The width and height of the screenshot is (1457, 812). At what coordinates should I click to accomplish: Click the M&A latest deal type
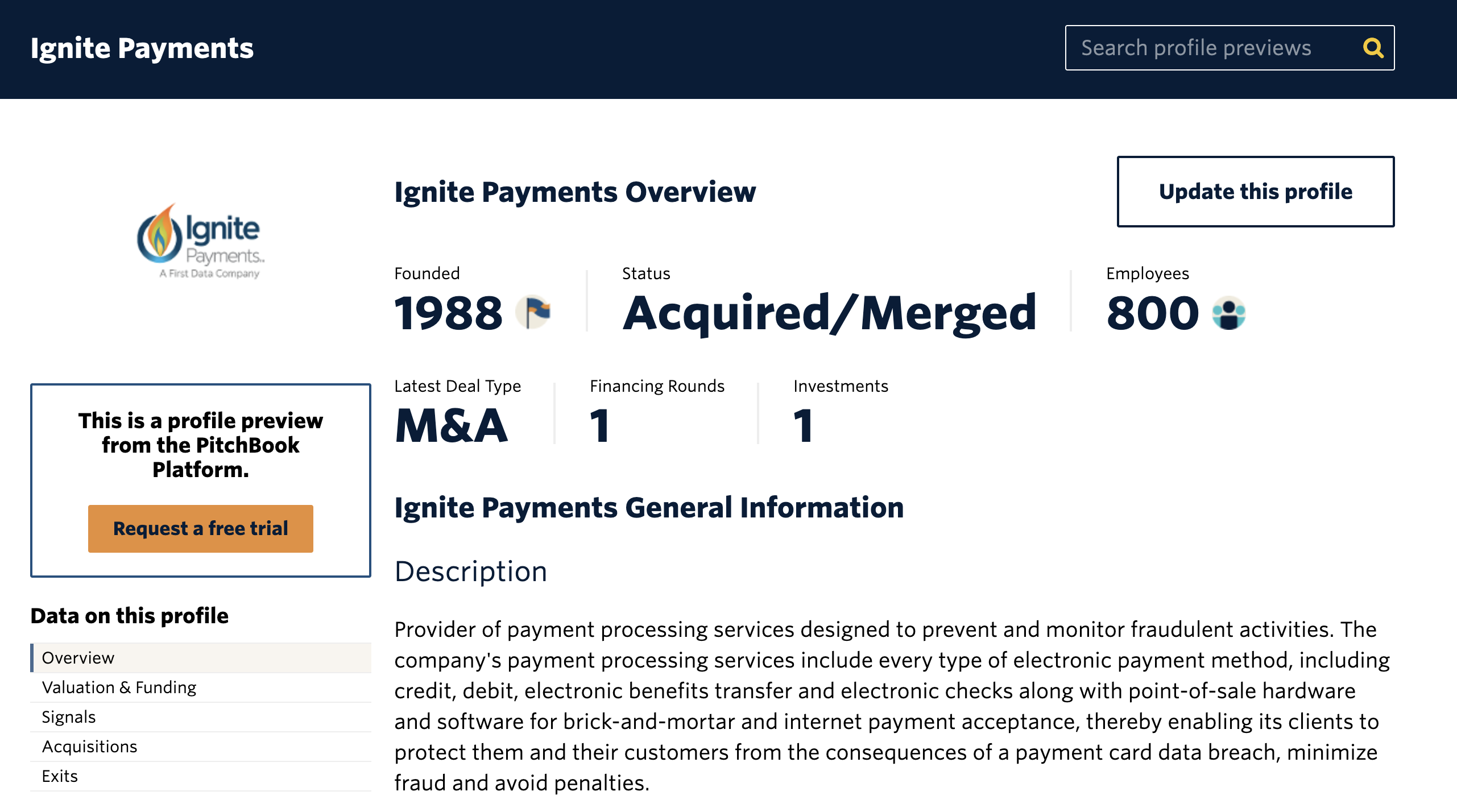tap(451, 426)
